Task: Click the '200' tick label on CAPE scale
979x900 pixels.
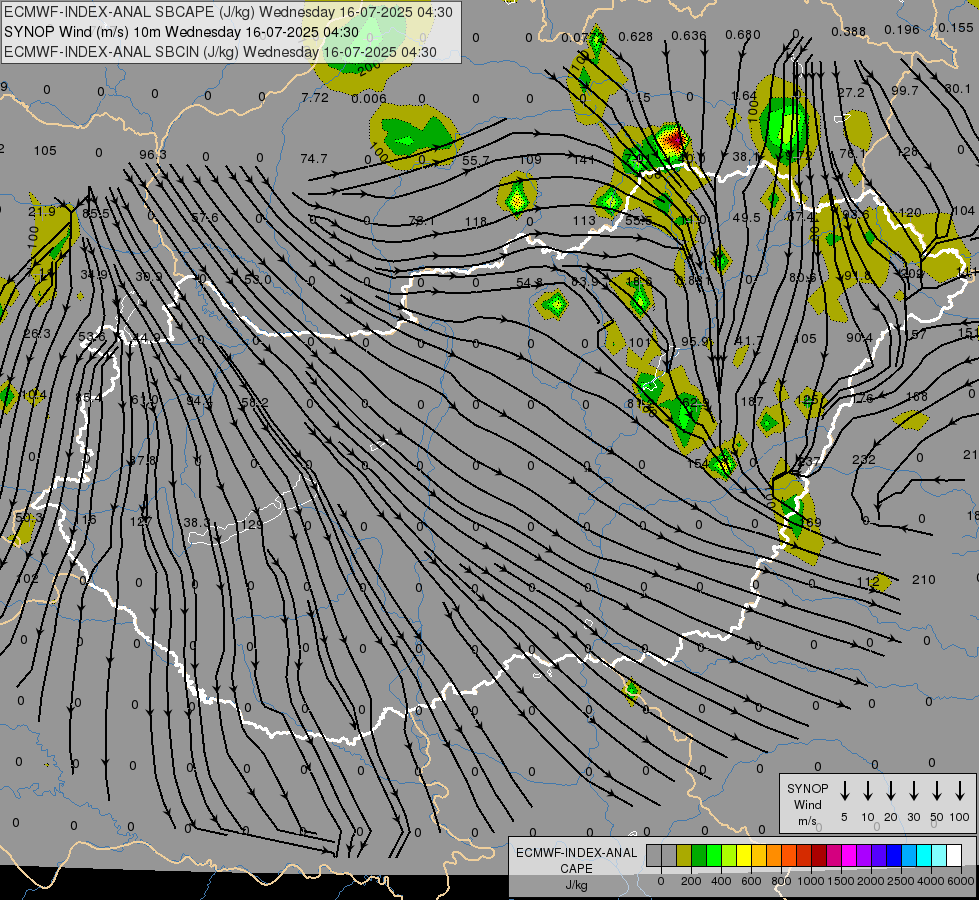Action: pyautogui.click(x=691, y=881)
